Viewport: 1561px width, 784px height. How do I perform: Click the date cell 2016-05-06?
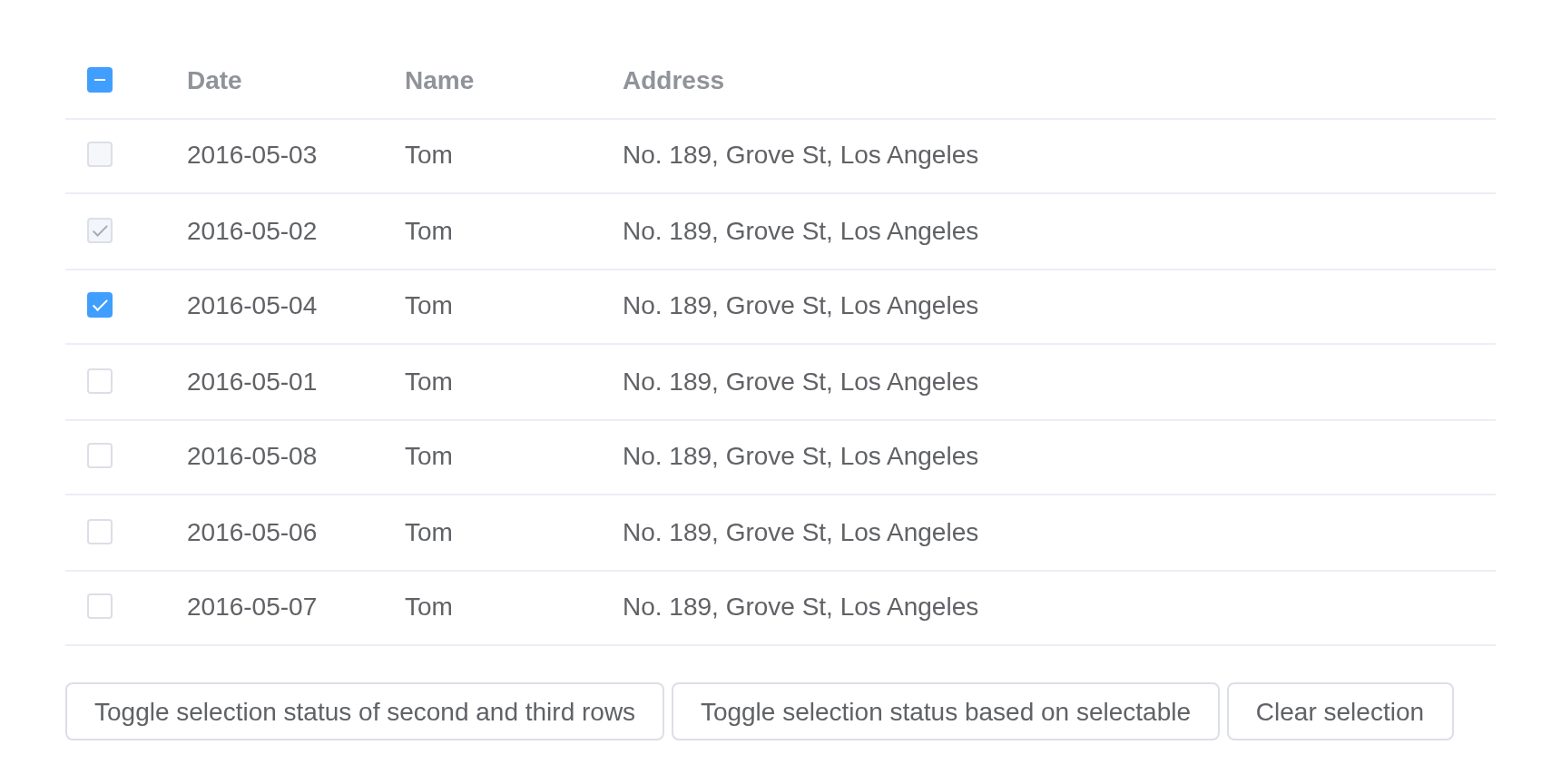[x=252, y=533]
